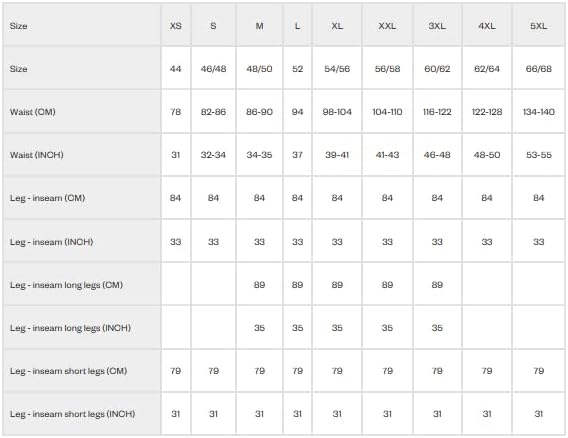Select the 4XL column header
Image resolution: width=568 pixels, height=438 pixels.
click(x=486, y=26)
